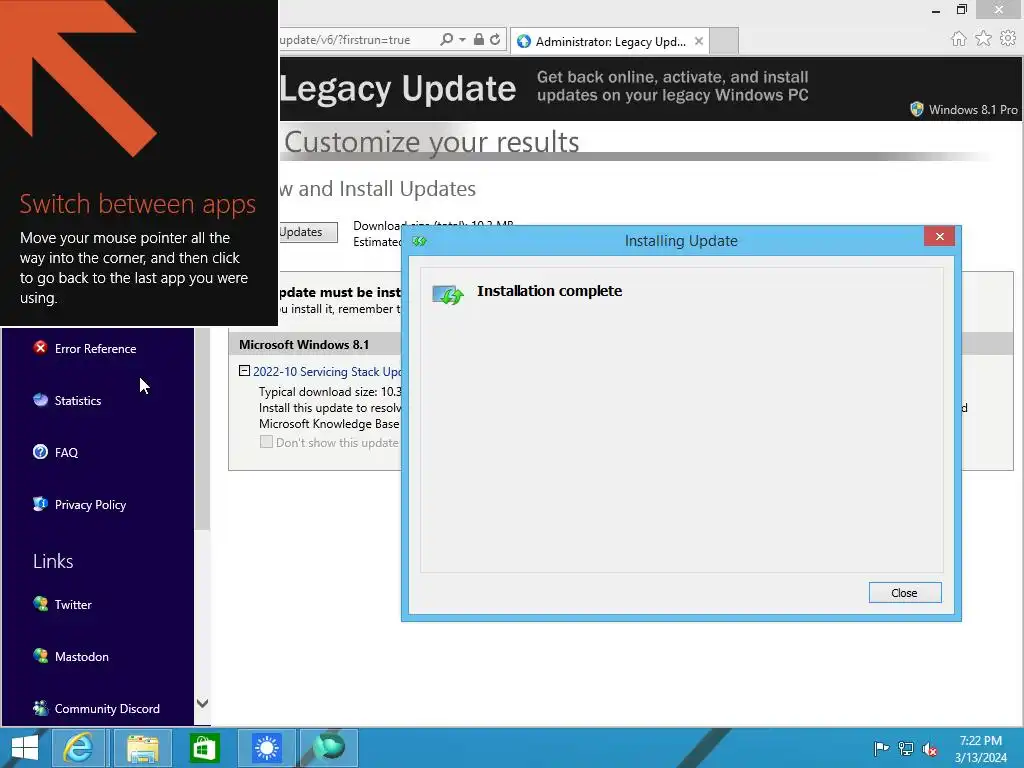Viewport: 1024px width, 768px height.
Task: Open Favorites star icon
Action: click(x=983, y=39)
